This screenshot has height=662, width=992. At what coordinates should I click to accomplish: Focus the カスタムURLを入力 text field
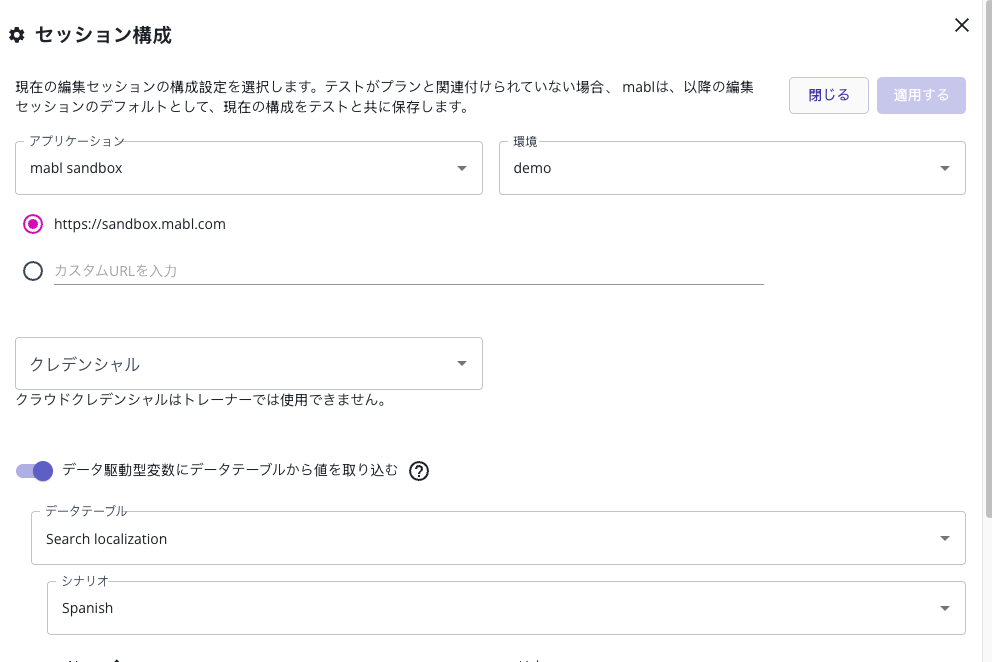click(x=409, y=272)
